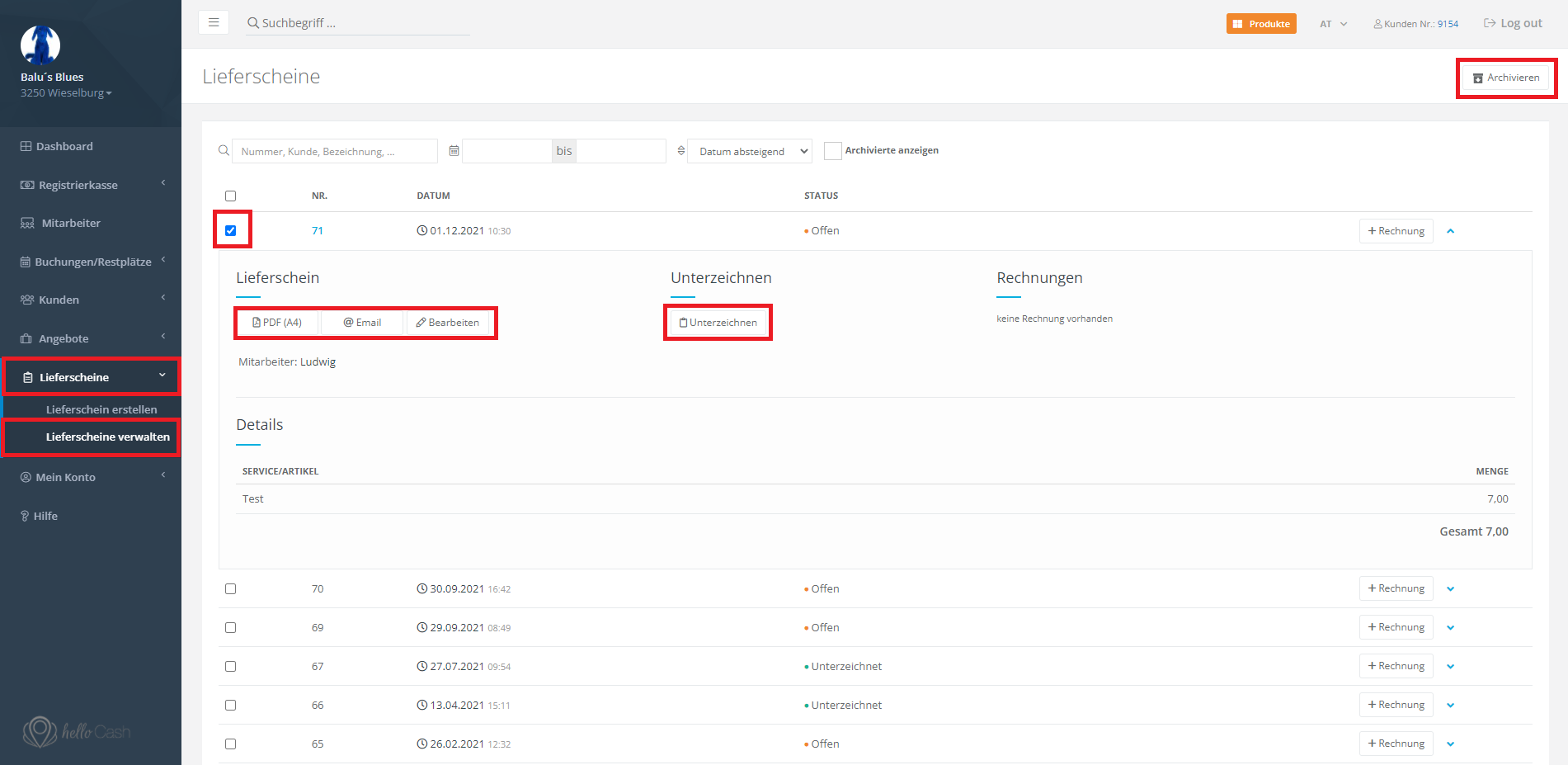Click the calendar icon beside date range

[454, 151]
